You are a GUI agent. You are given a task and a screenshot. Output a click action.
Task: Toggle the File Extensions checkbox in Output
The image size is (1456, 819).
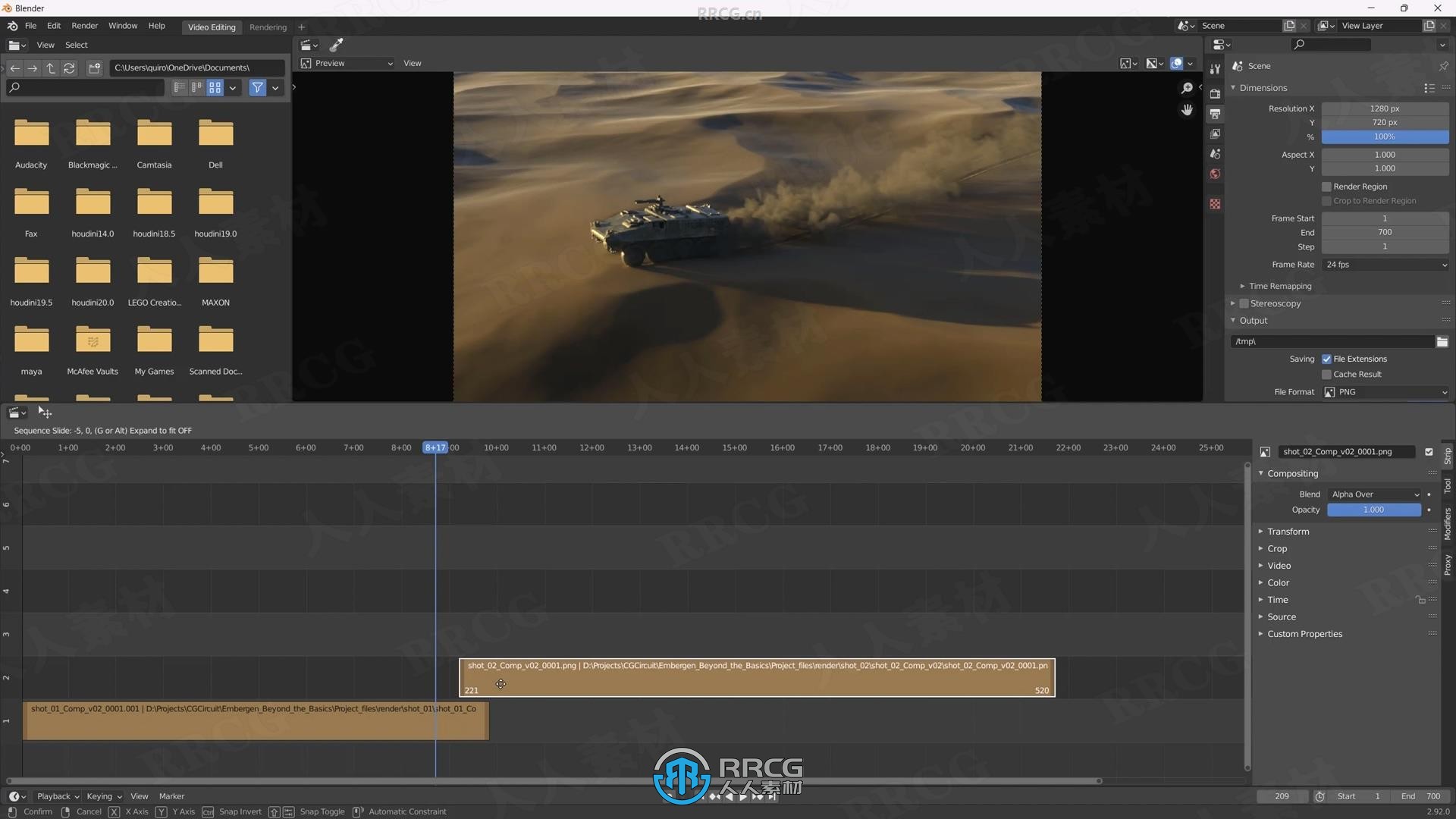click(x=1326, y=358)
